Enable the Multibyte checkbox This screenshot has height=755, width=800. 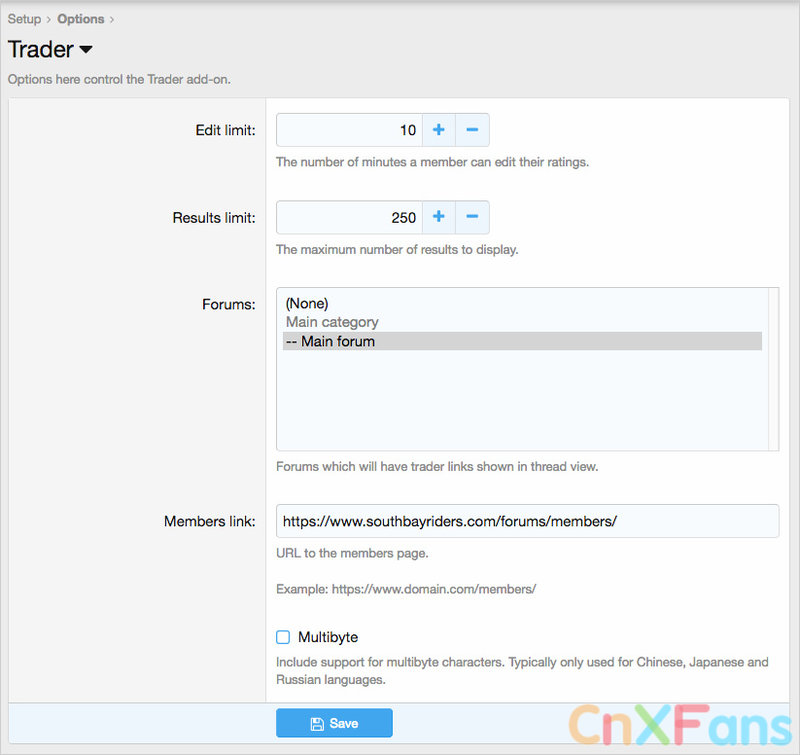283,637
